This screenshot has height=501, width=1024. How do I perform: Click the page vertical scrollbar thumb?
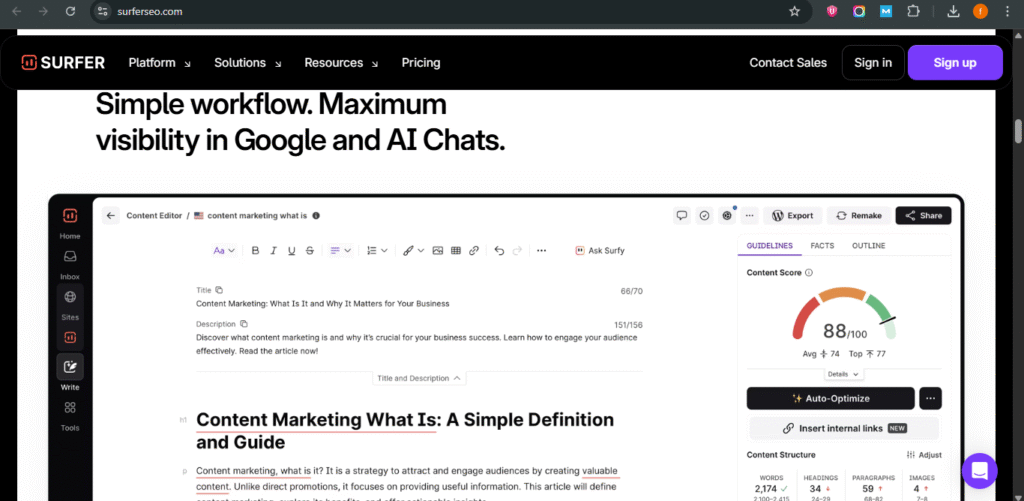pyautogui.click(x=1018, y=130)
